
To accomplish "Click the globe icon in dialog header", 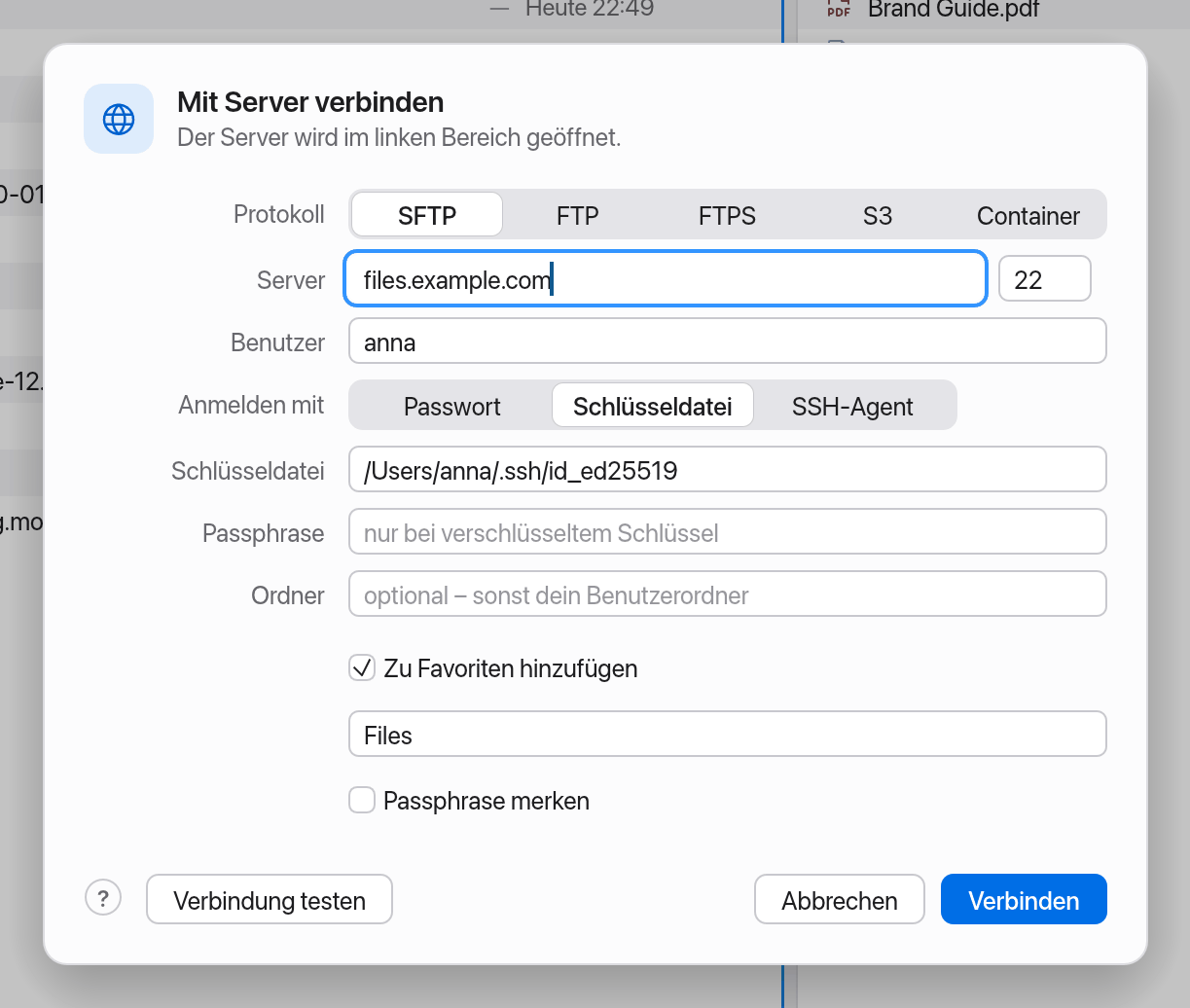I will [119, 119].
